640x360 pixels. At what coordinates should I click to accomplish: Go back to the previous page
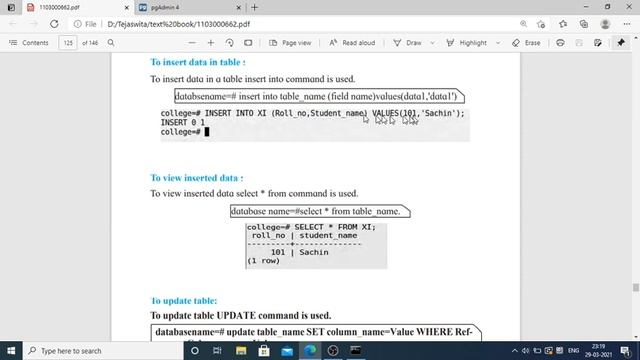coord(13,24)
